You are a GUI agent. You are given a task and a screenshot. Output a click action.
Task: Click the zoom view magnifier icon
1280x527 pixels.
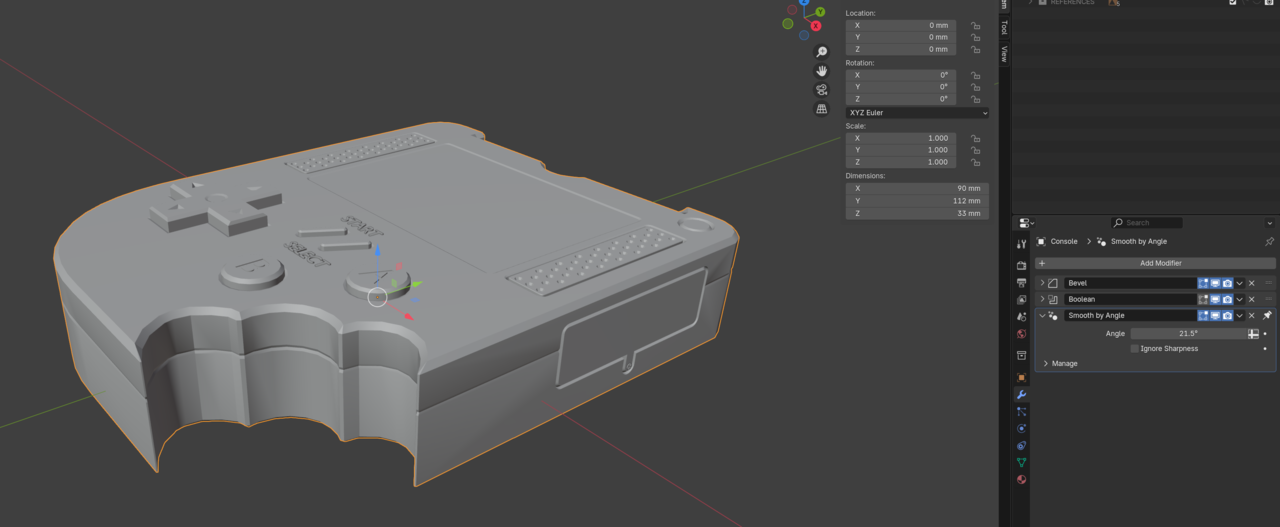point(822,52)
